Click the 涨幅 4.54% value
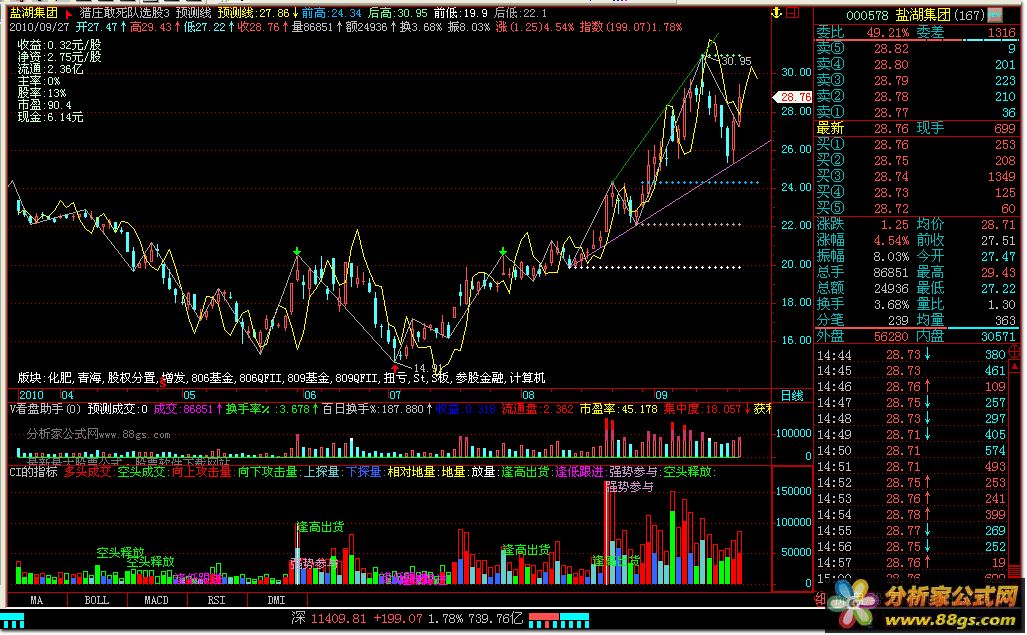Screen dimensions: 1027x635 890,240
